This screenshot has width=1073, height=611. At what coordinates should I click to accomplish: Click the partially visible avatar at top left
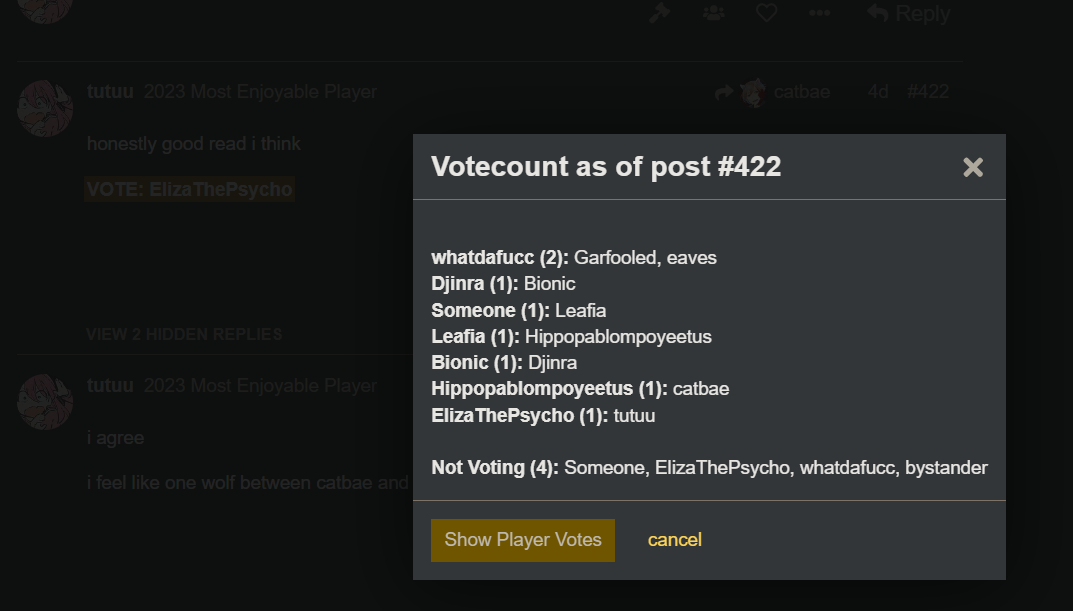(x=45, y=10)
